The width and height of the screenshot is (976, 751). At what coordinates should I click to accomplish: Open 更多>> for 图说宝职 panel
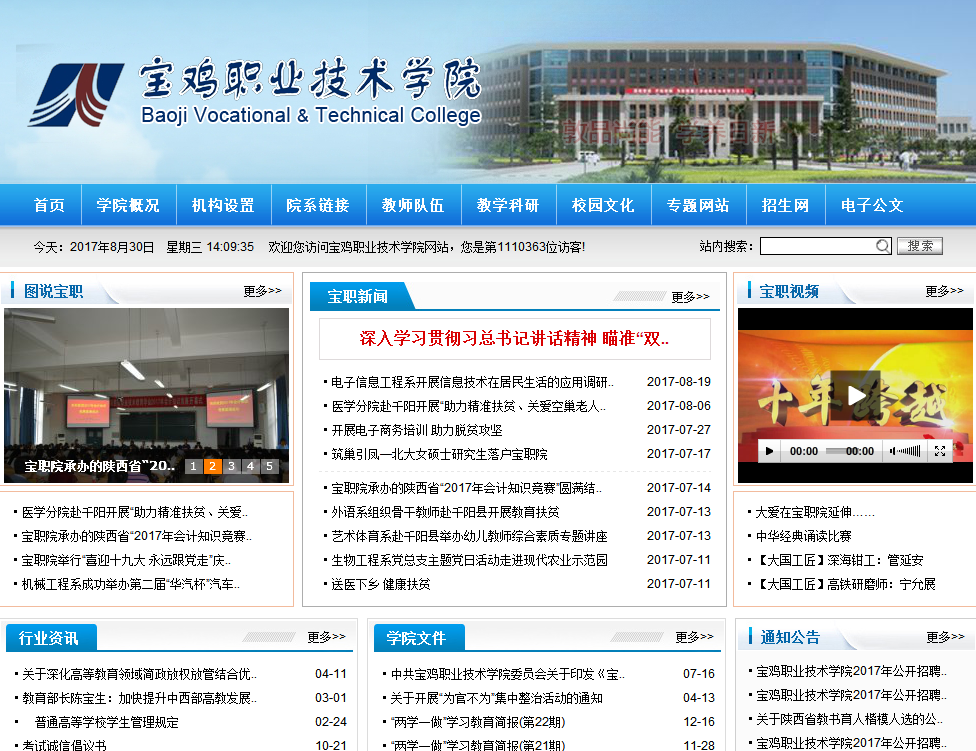click(262, 291)
